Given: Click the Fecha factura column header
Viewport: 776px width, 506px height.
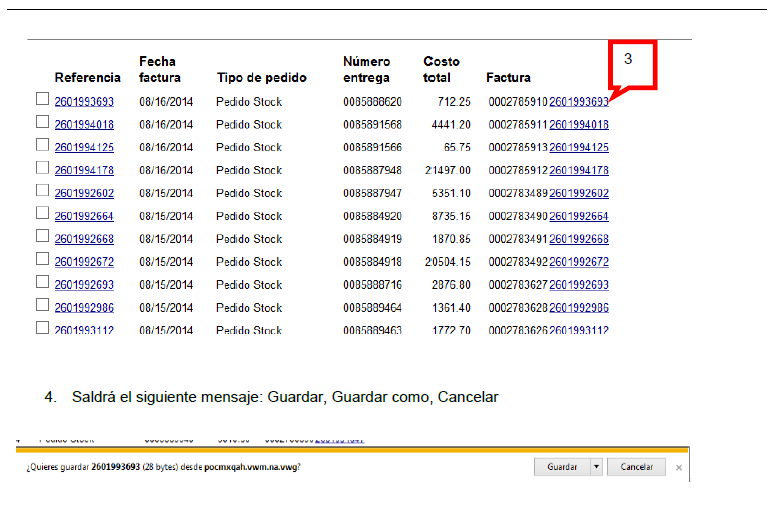Looking at the screenshot, I should [x=158, y=69].
